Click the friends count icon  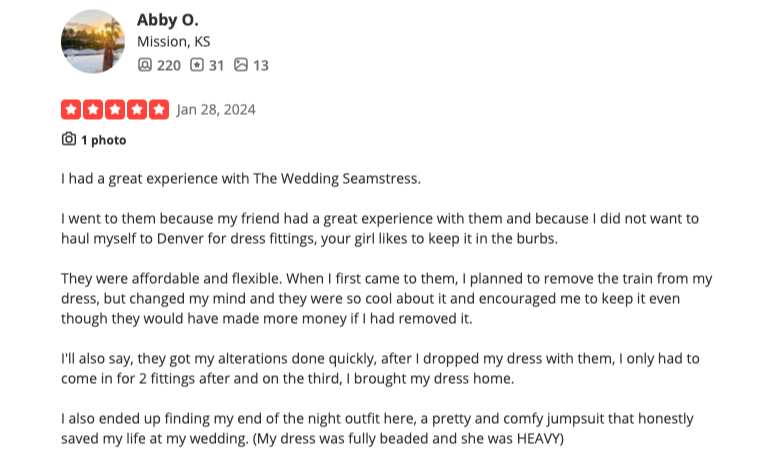(145, 65)
